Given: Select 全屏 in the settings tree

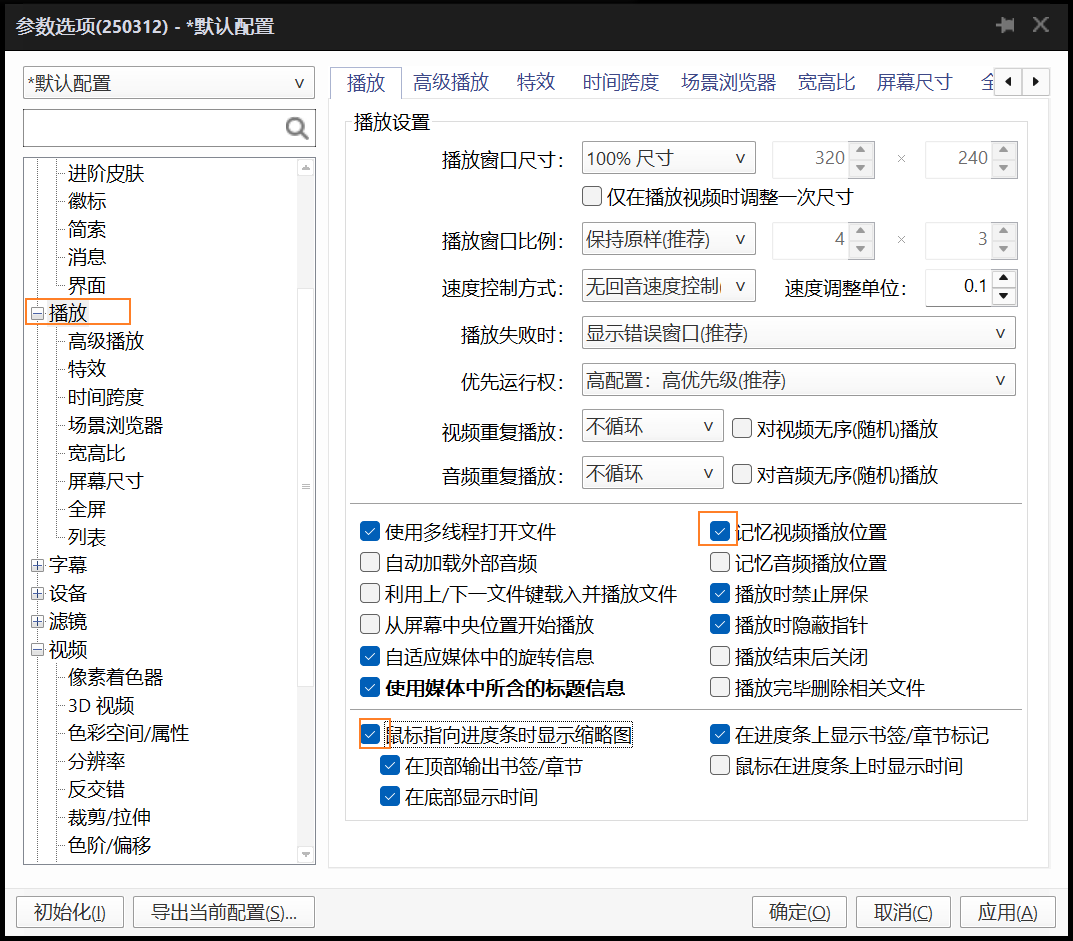Looking at the screenshot, I should 87,509.
